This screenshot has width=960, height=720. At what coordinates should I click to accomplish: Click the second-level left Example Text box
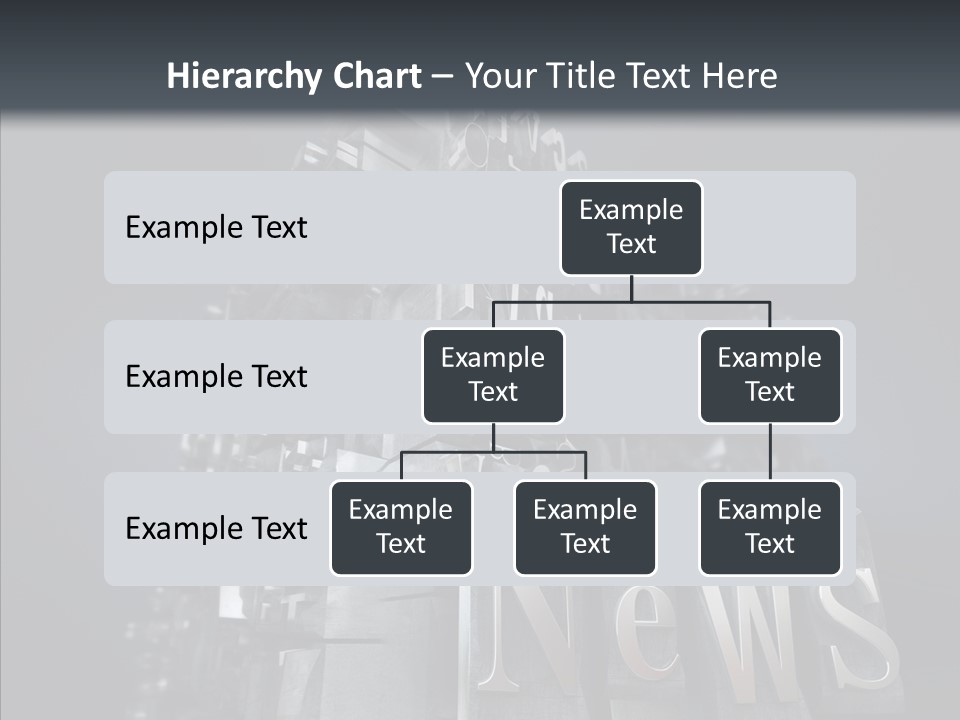[x=493, y=376]
